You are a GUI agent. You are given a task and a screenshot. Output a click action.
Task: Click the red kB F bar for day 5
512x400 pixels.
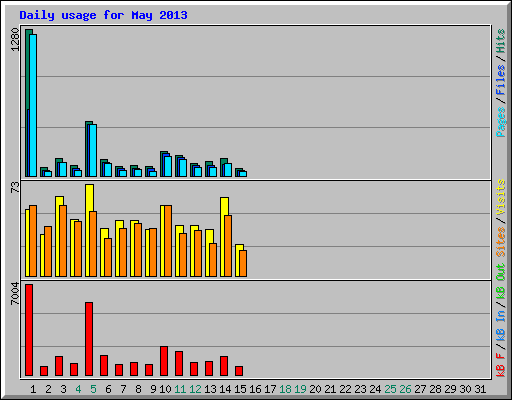[x=89, y=339]
